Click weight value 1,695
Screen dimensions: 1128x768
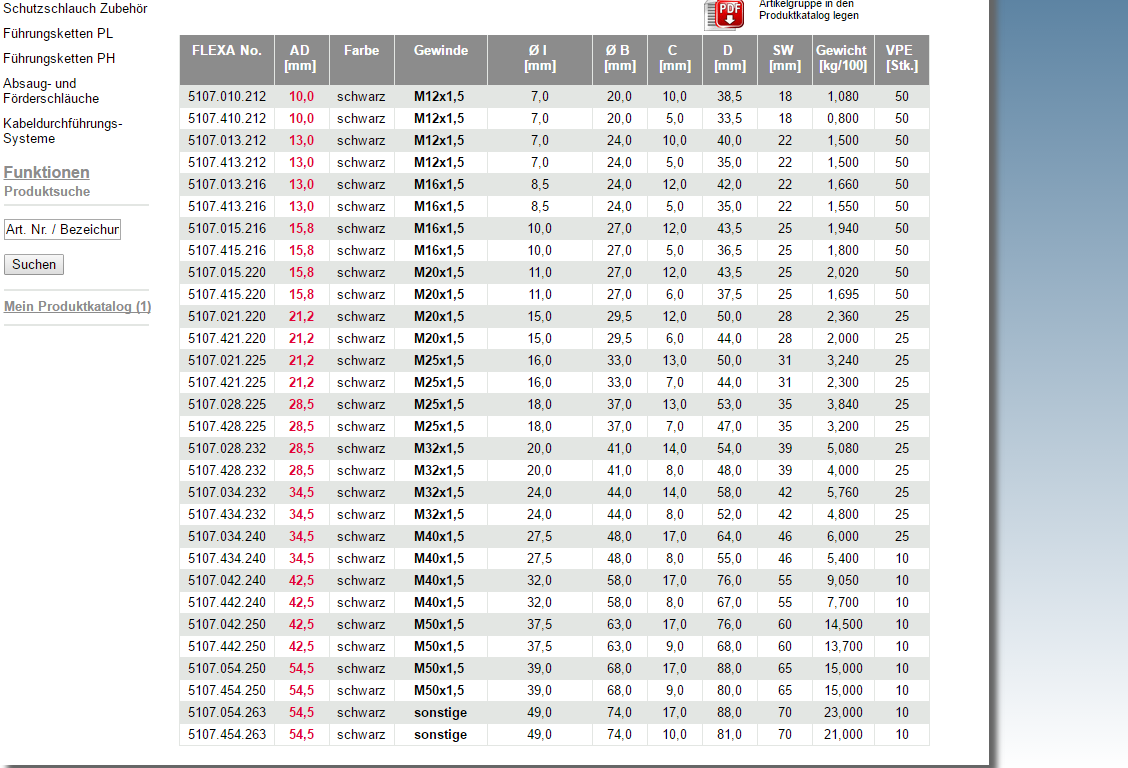point(843,294)
